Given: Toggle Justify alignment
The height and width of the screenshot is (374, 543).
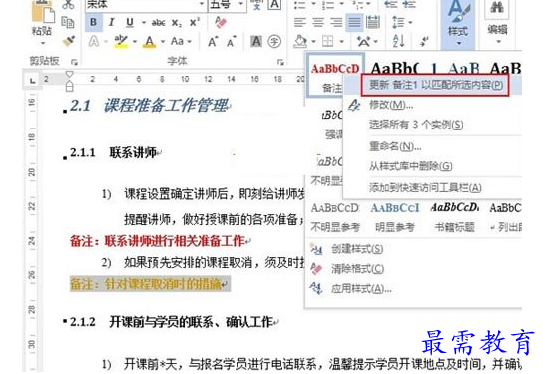Looking at the screenshot, I should (354, 23).
